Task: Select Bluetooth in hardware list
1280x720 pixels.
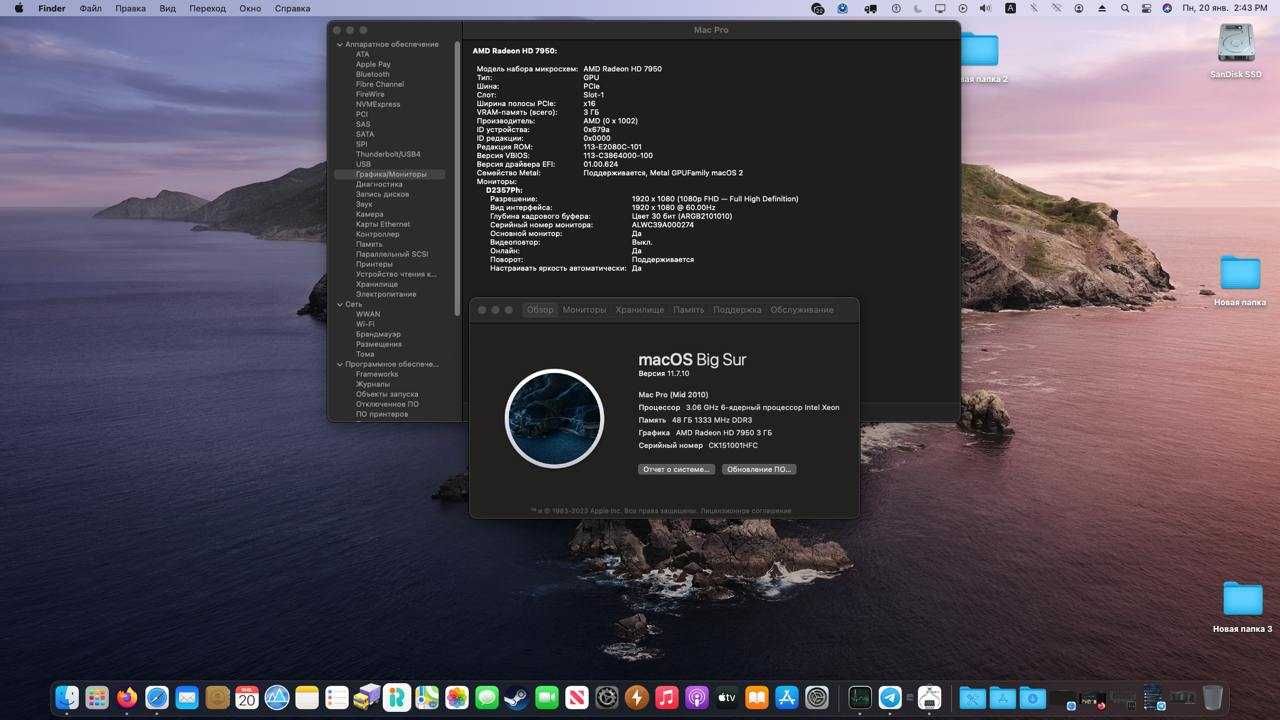Action: click(373, 74)
